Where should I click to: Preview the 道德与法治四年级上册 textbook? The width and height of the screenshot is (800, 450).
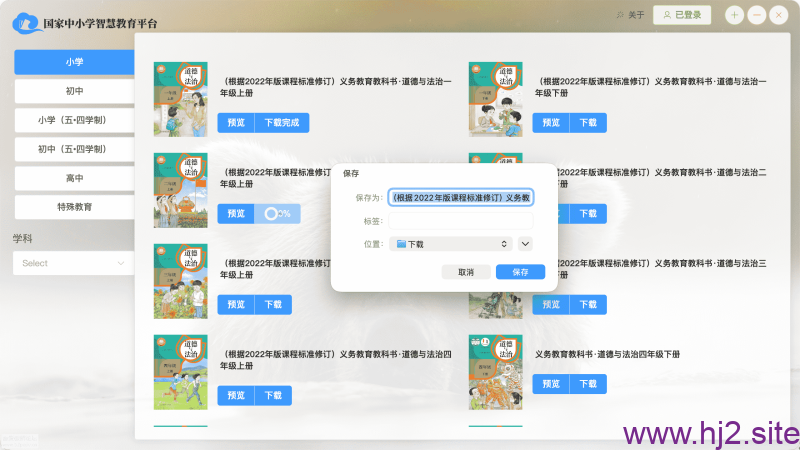pyautogui.click(x=236, y=395)
